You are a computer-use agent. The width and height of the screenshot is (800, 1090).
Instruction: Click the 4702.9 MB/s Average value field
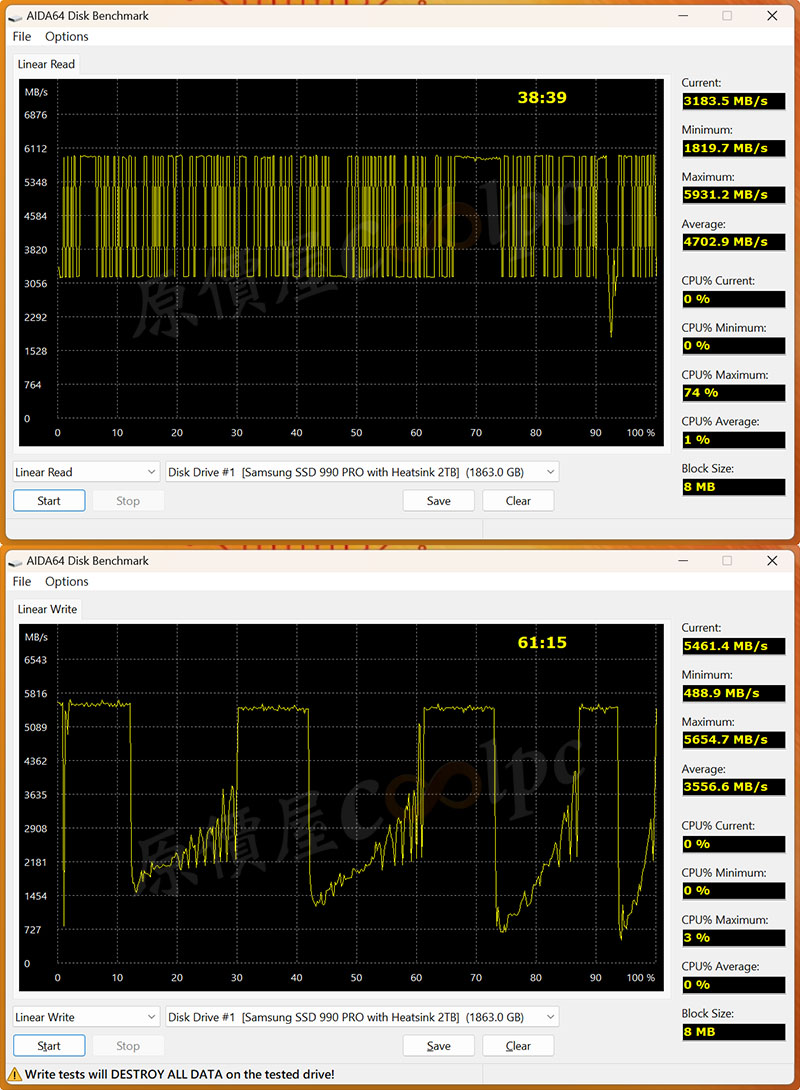[x=733, y=242]
